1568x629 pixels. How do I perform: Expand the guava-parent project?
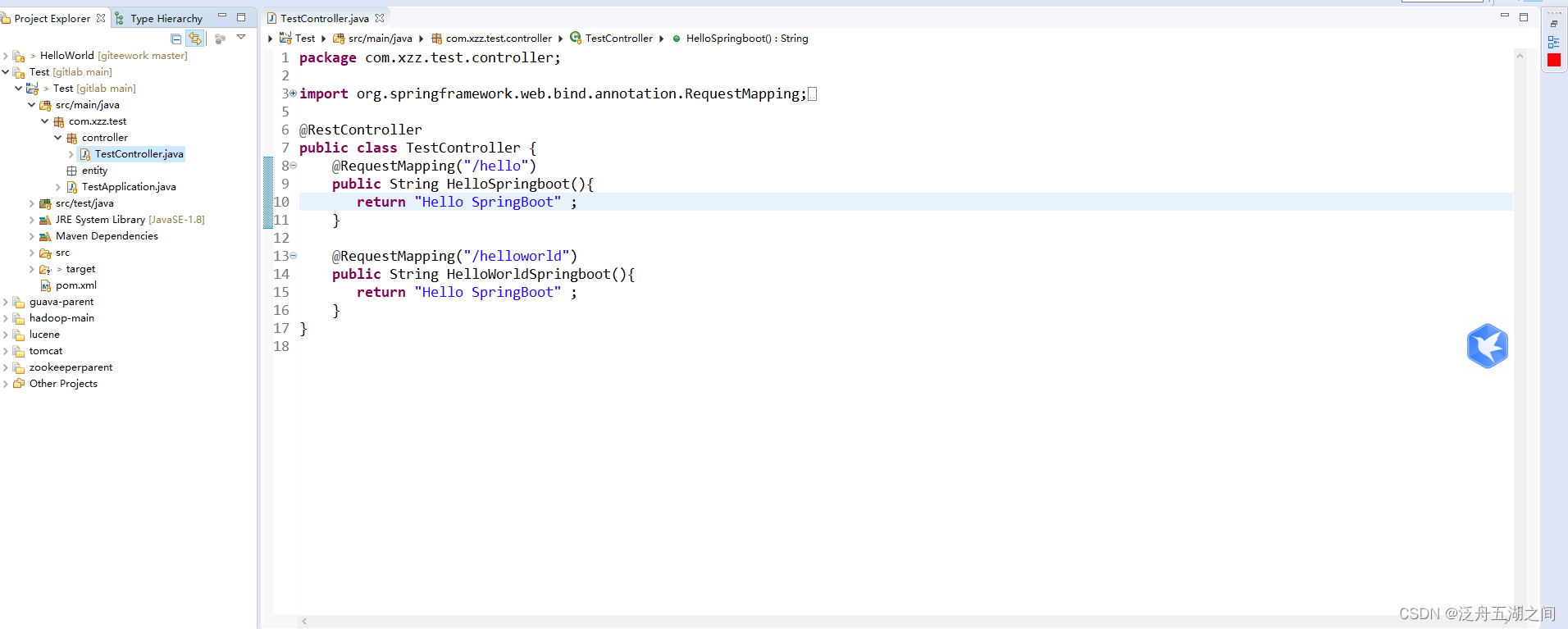pyautogui.click(x=6, y=302)
